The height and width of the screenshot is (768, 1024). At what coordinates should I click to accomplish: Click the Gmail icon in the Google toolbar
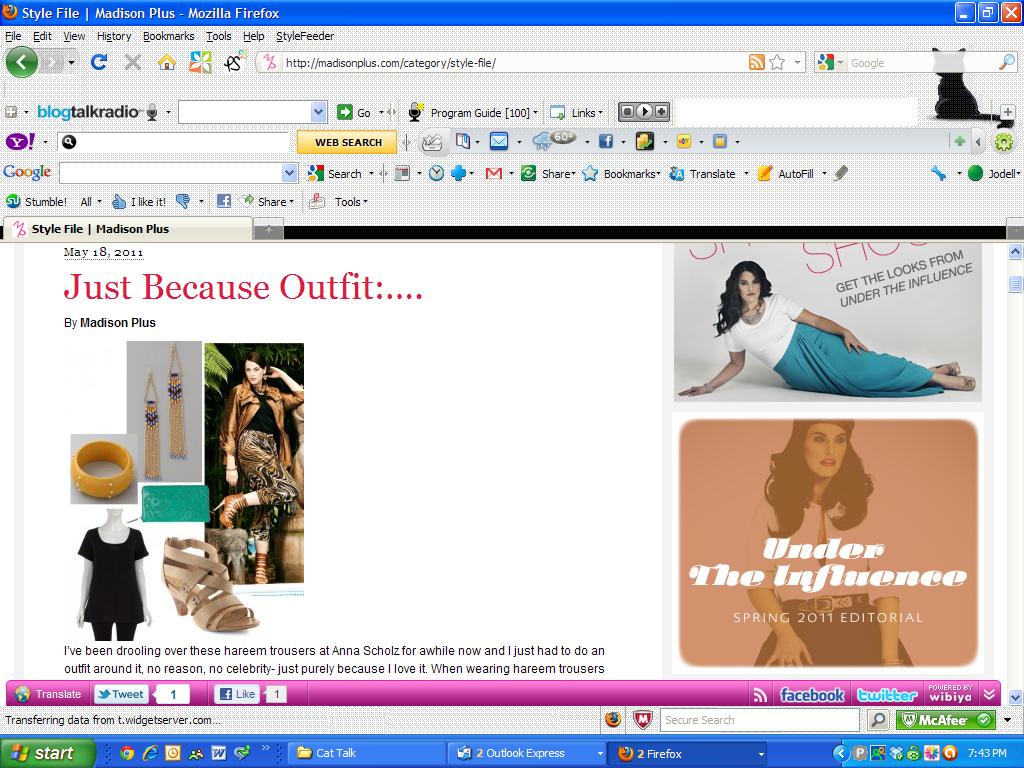point(494,174)
